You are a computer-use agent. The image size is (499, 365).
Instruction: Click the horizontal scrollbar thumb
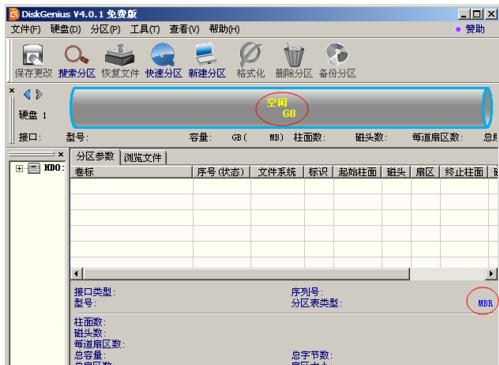246,274
